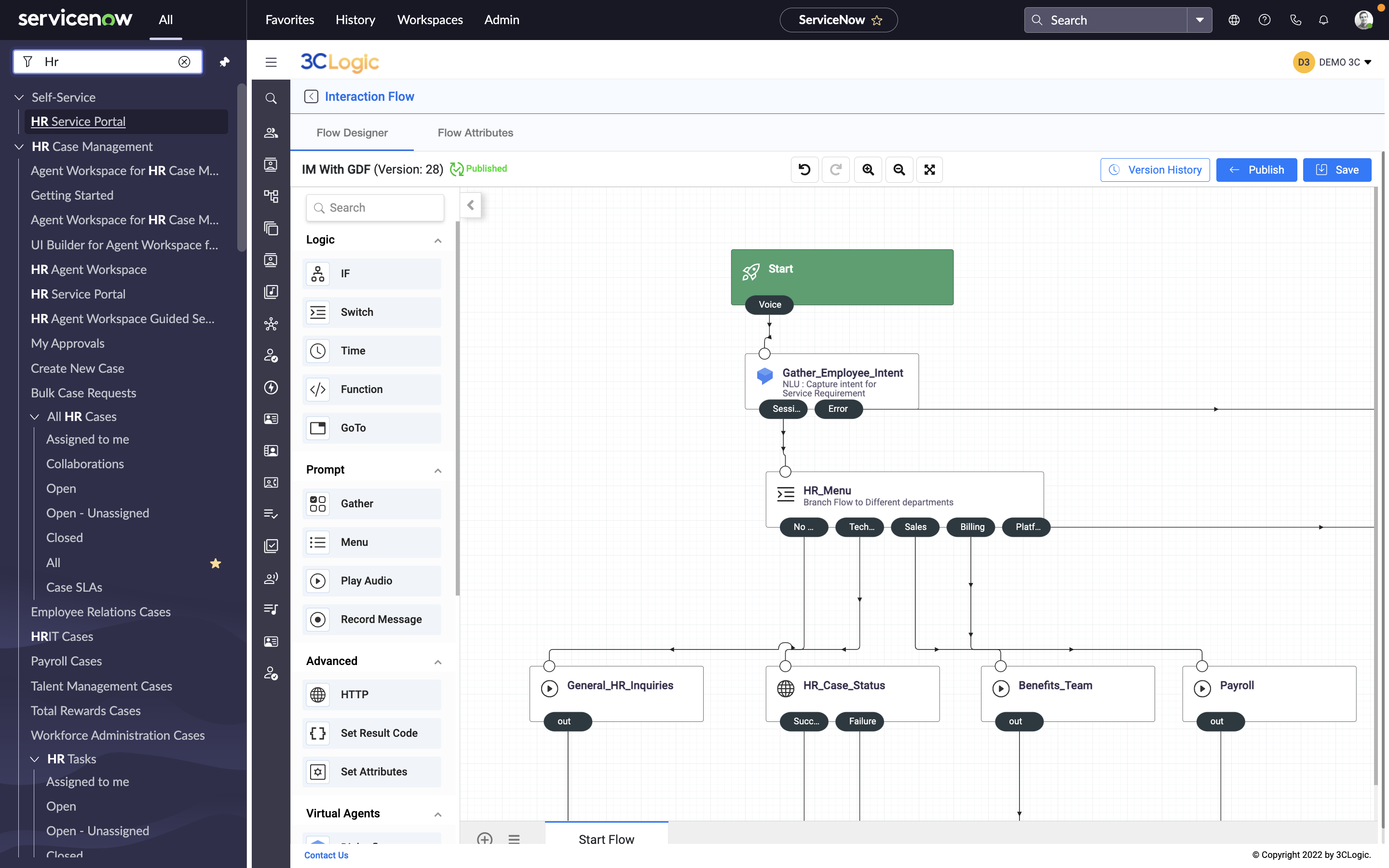
Task: Click the Version History button
Action: 1155,169
